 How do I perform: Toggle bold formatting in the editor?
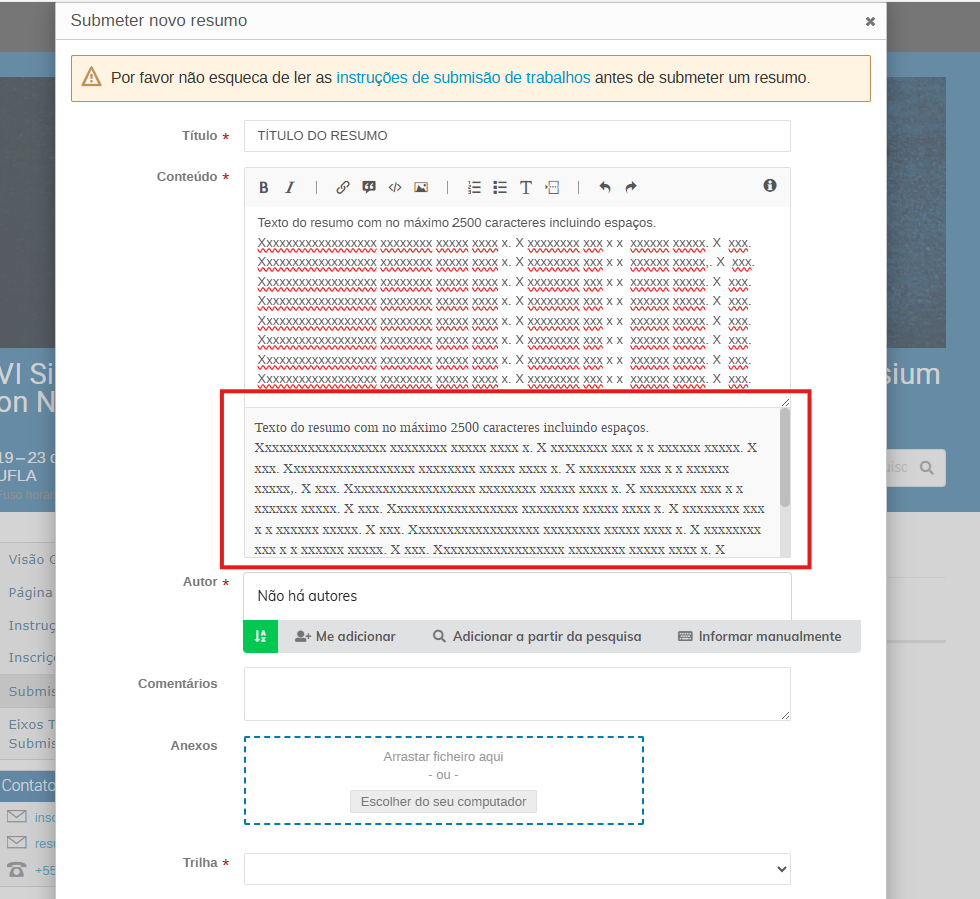point(264,187)
